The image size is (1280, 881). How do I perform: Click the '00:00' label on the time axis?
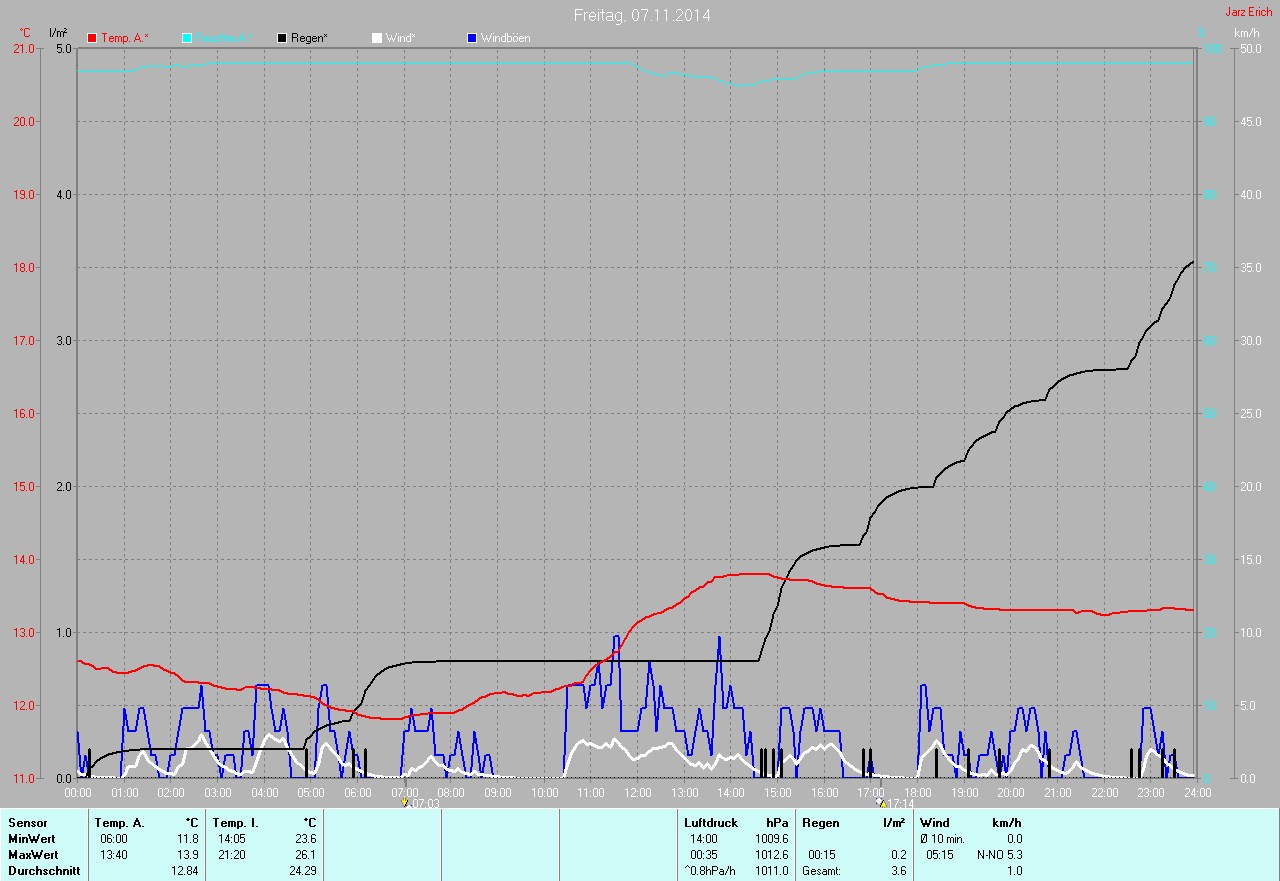[78, 792]
